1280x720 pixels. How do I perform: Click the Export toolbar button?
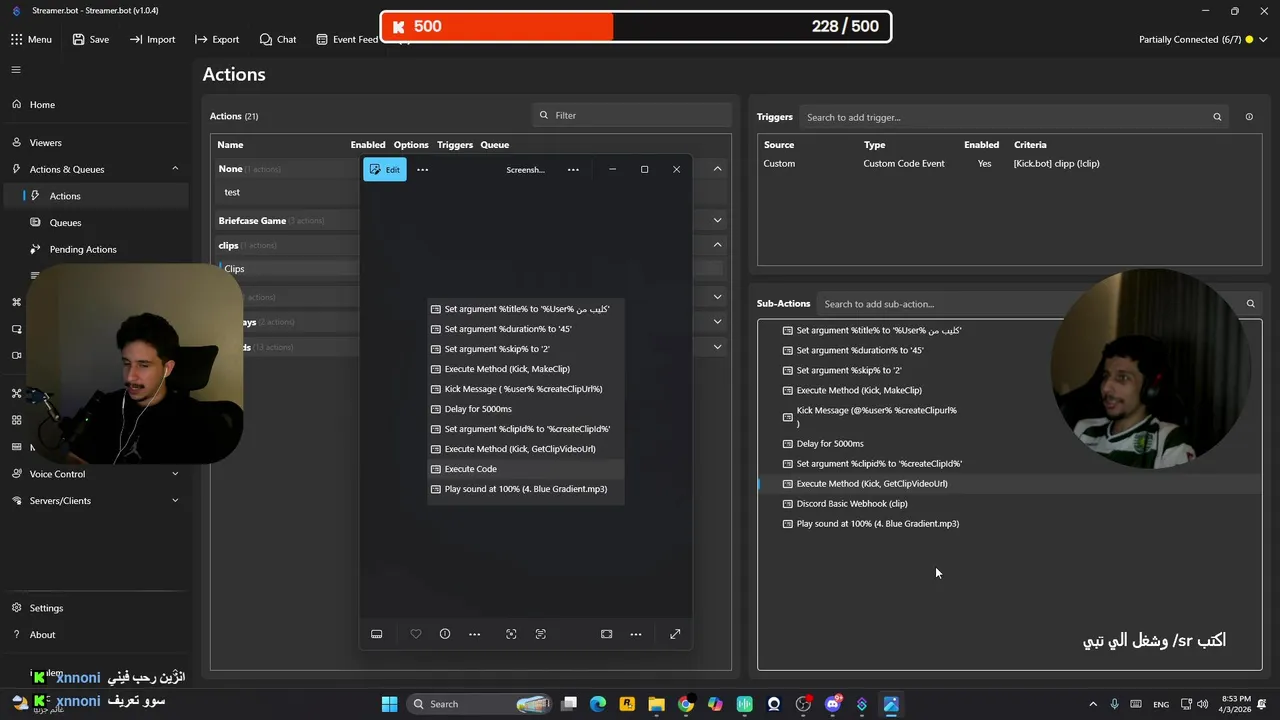[217, 39]
